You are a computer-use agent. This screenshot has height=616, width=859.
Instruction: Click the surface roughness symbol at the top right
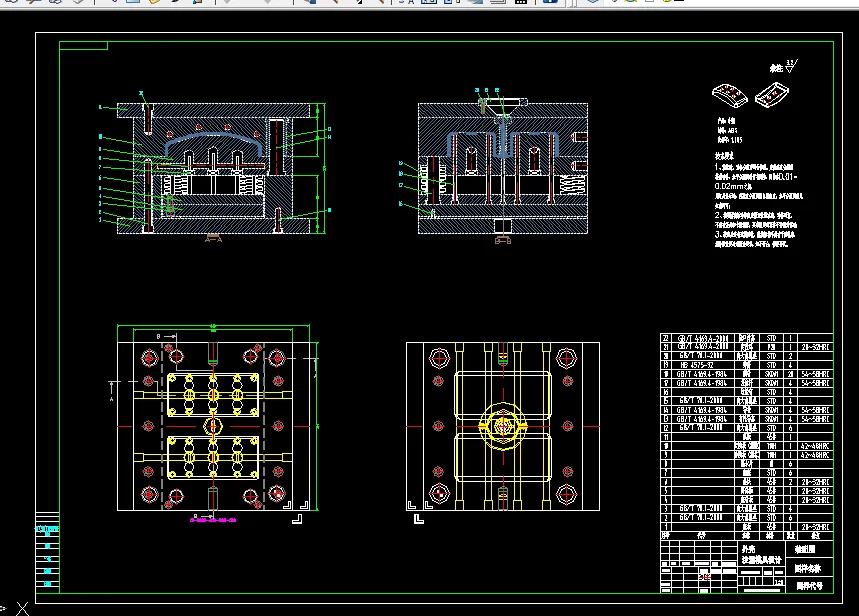point(792,66)
